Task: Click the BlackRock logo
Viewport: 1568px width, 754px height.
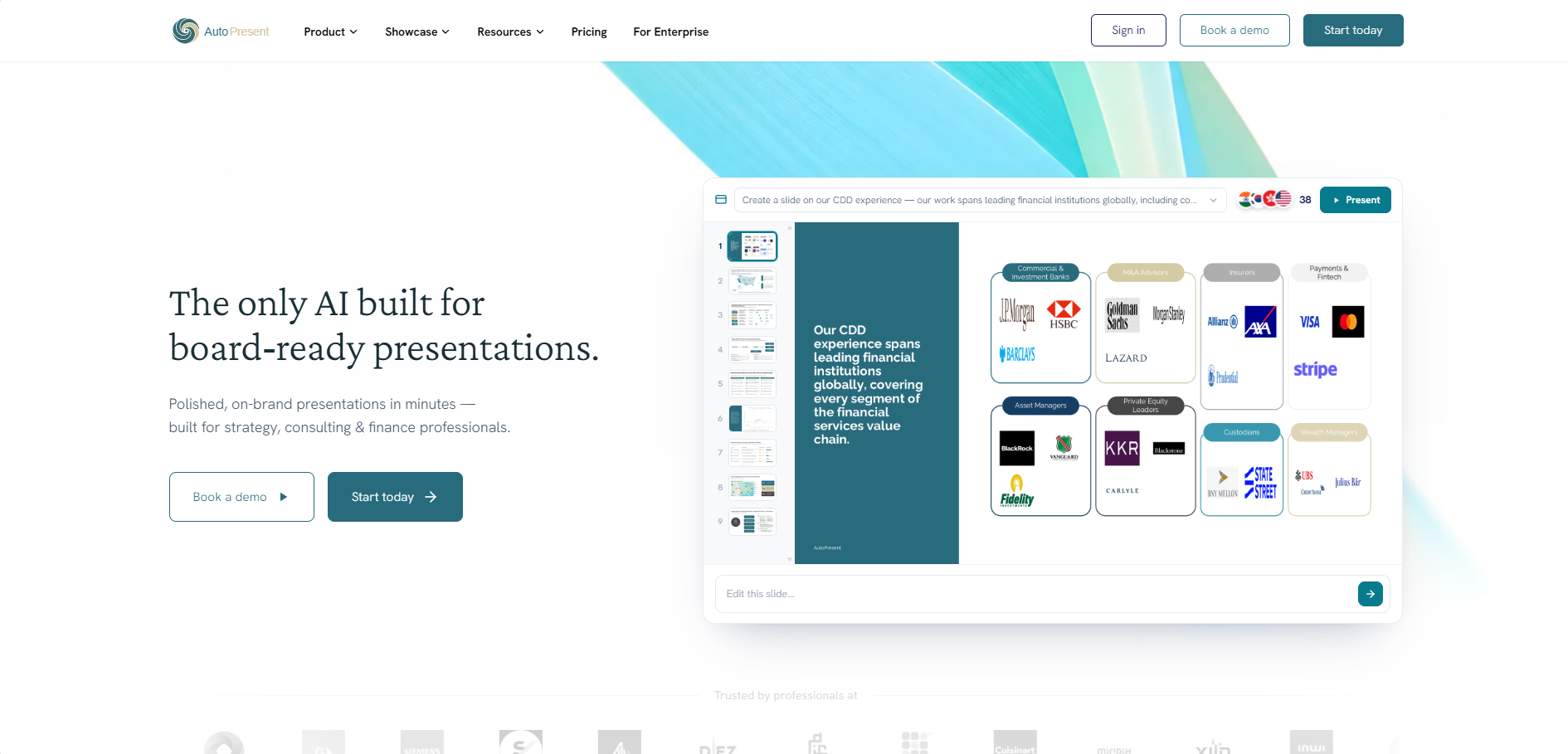Action: pos(1017,448)
